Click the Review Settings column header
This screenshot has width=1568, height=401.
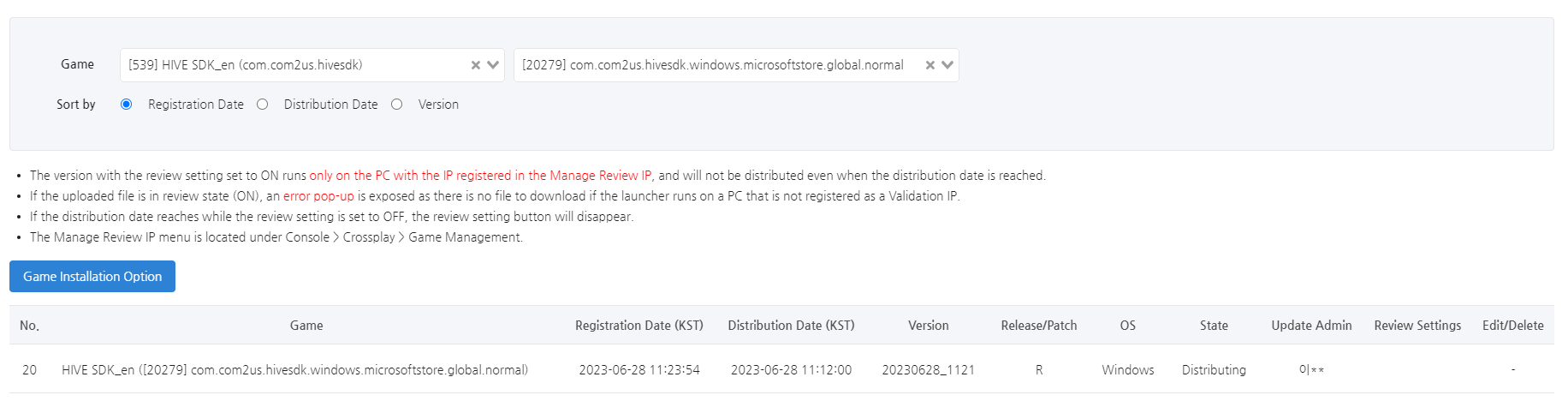1417,326
